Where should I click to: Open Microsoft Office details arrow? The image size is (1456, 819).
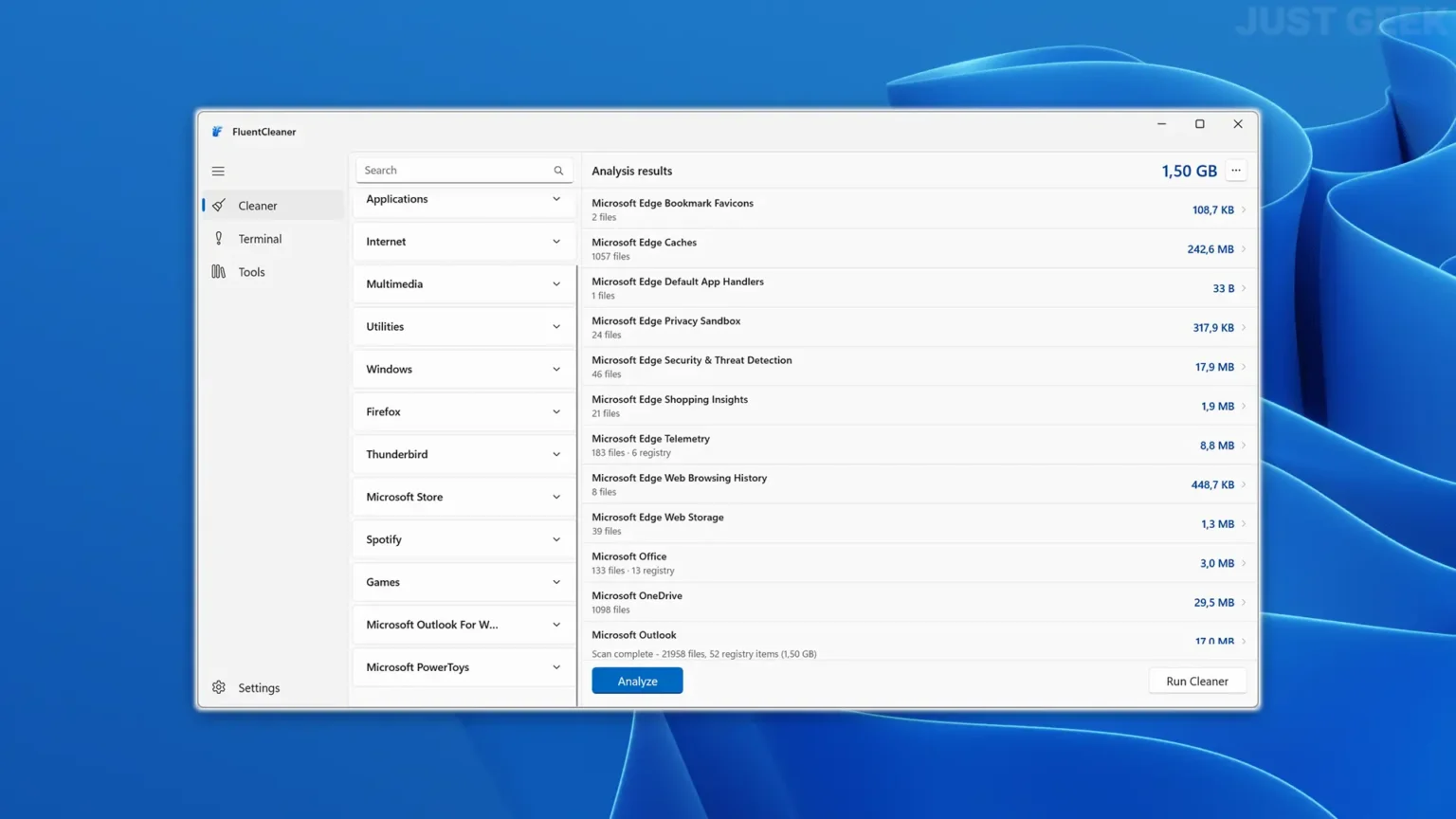[1244, 564]
